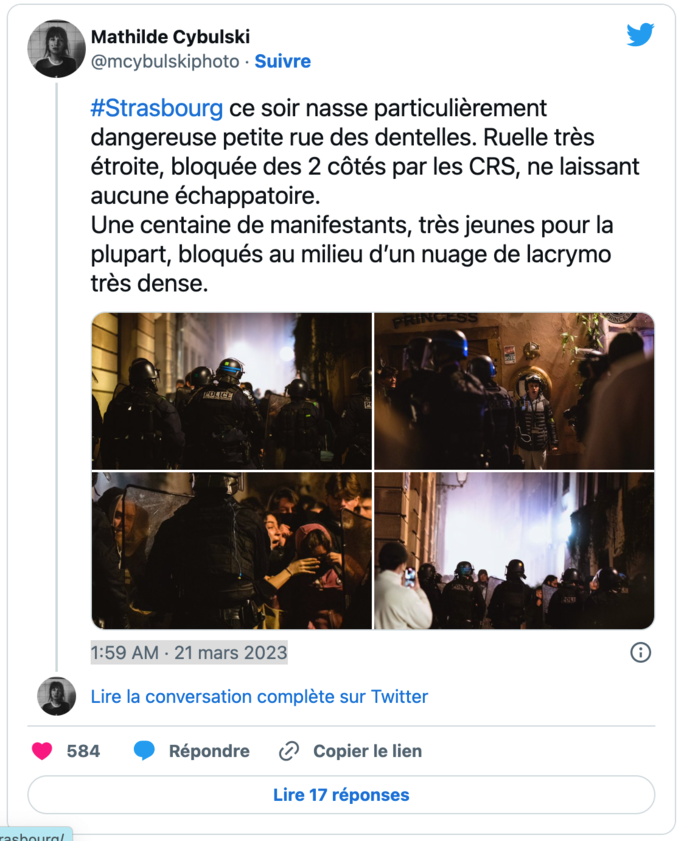Open the bottom-right photo of person filming
The height and width of the screenshot is (841, 684).
pos(514,551)
